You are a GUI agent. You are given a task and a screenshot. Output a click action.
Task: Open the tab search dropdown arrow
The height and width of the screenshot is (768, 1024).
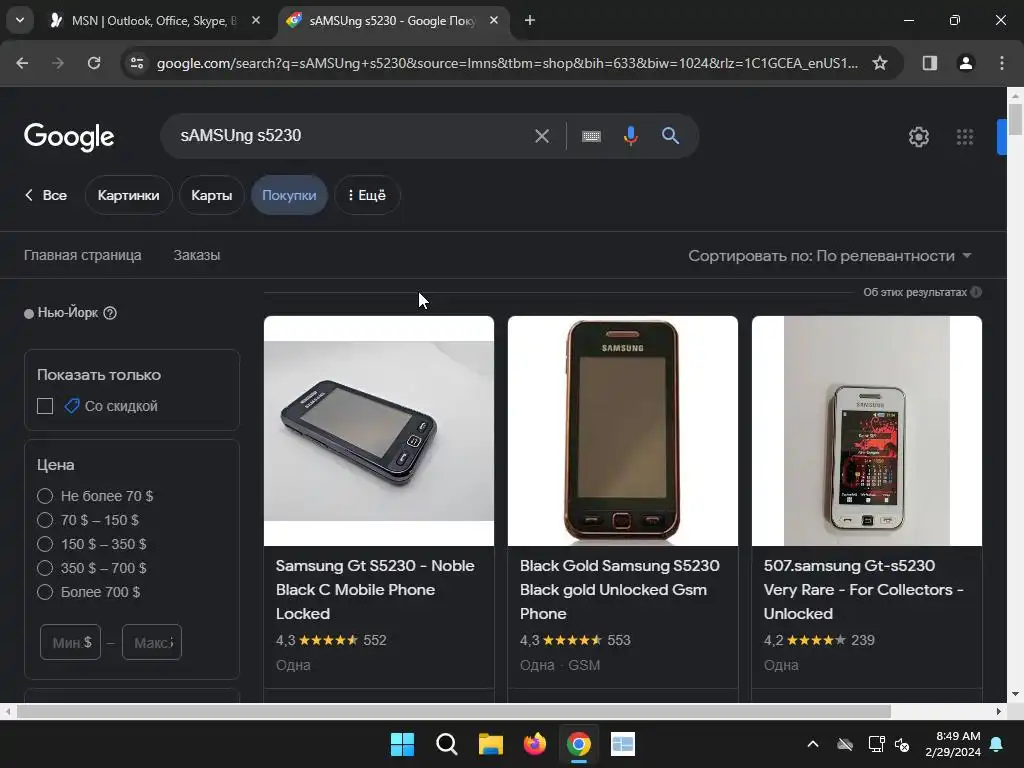(x=20, y=20)
